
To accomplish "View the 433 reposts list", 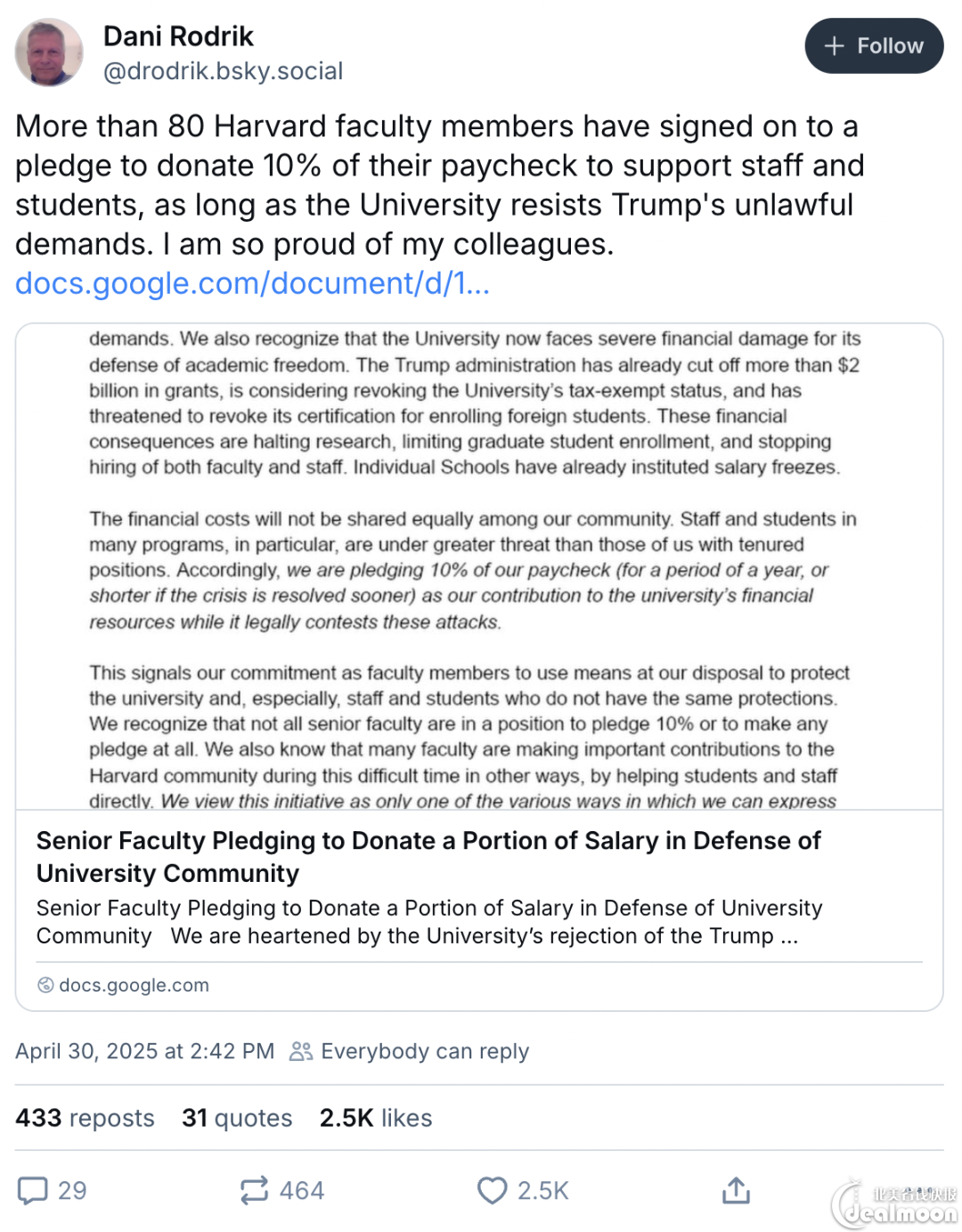I will click(x=85, y=1118).
